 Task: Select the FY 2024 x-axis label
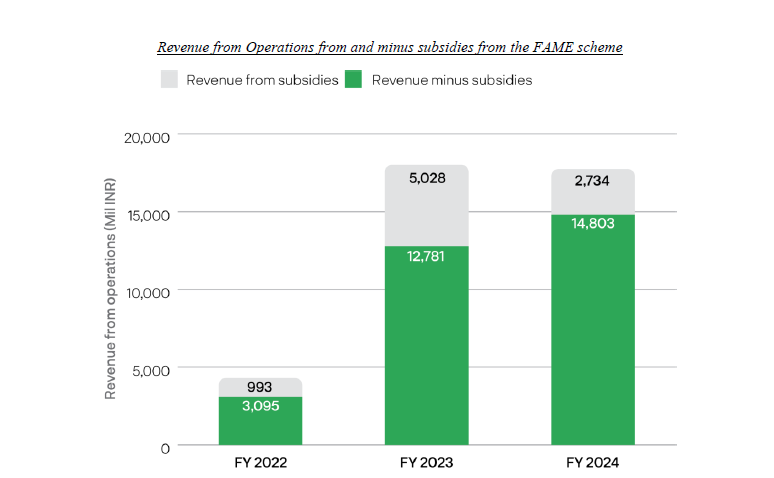pos(592,464)
